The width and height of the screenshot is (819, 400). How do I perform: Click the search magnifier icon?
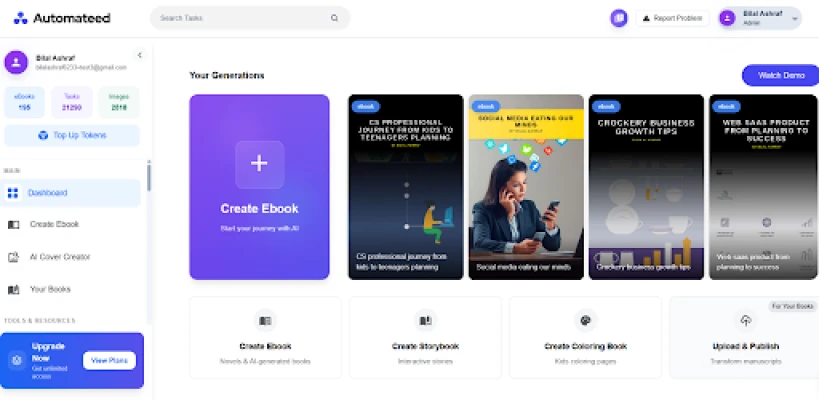click(x=334, y=18)
